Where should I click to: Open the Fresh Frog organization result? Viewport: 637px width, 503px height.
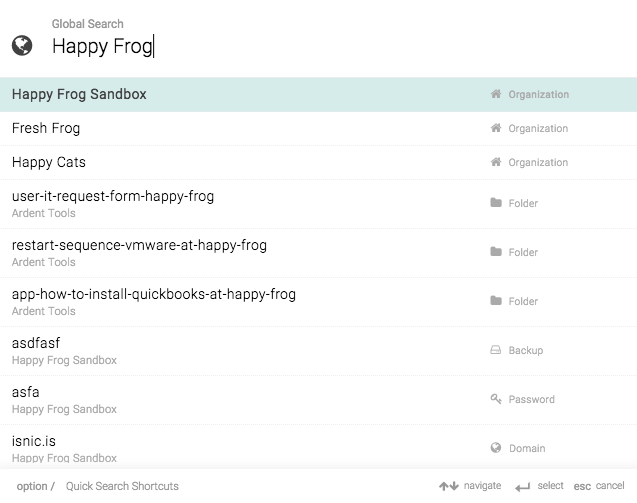pyautogui.click(x=318, y=128)
